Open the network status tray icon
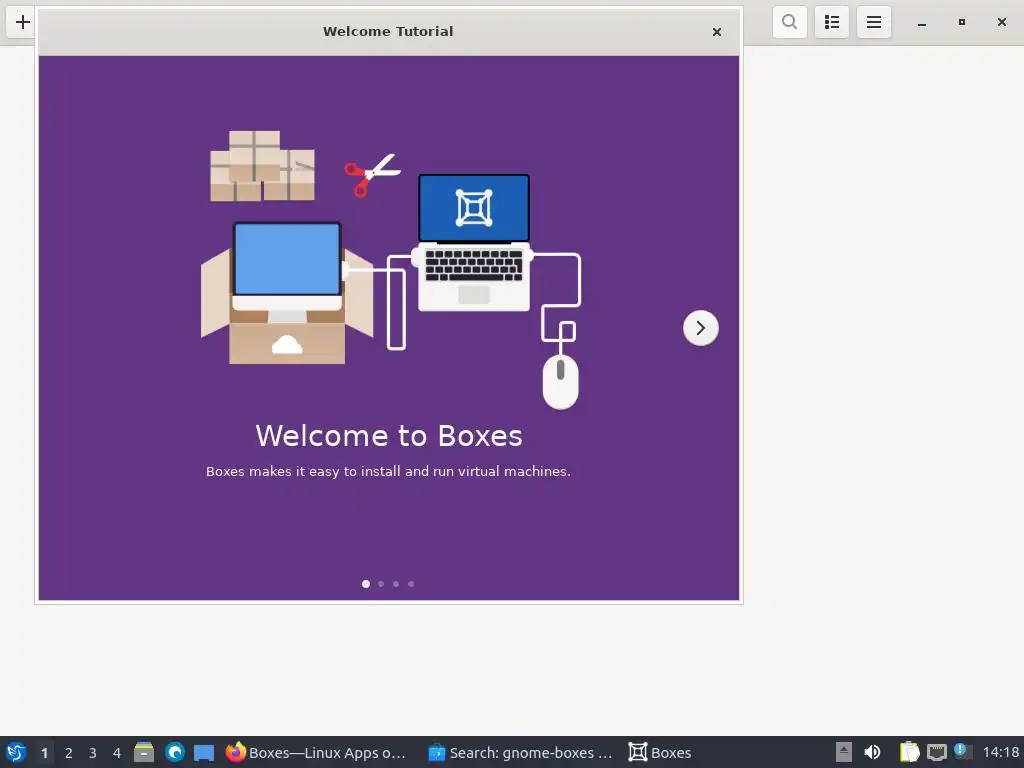 click(x=936, y=752)
